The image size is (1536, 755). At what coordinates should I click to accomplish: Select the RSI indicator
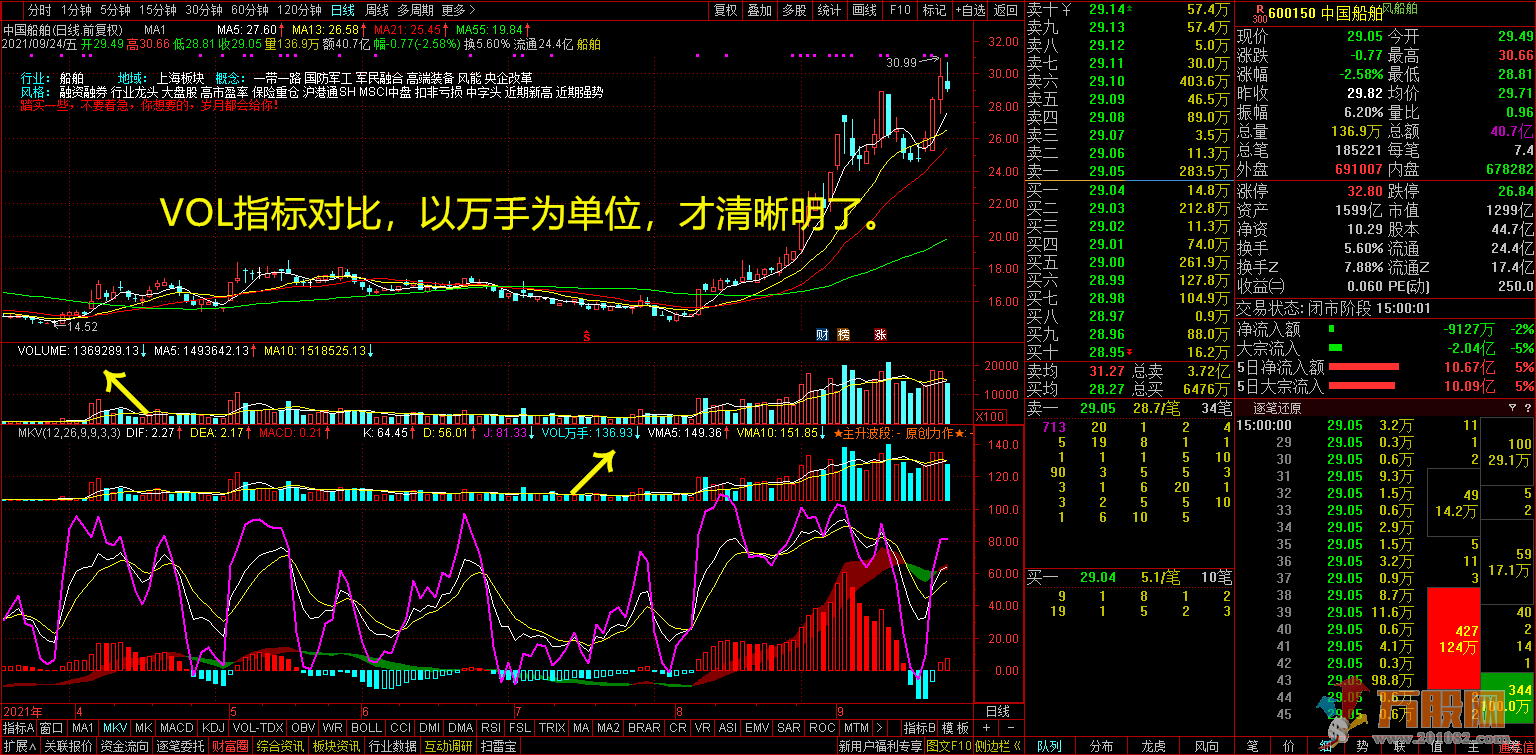491,728
